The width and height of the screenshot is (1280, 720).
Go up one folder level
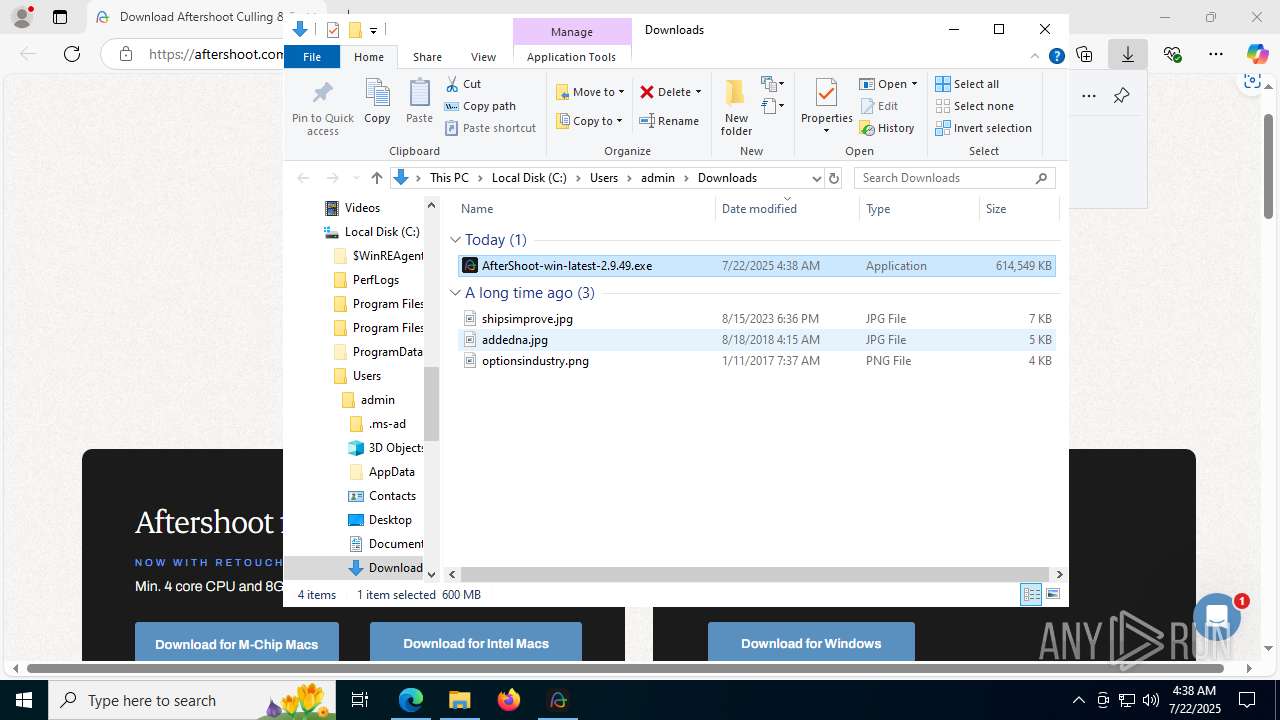[376, 178]
